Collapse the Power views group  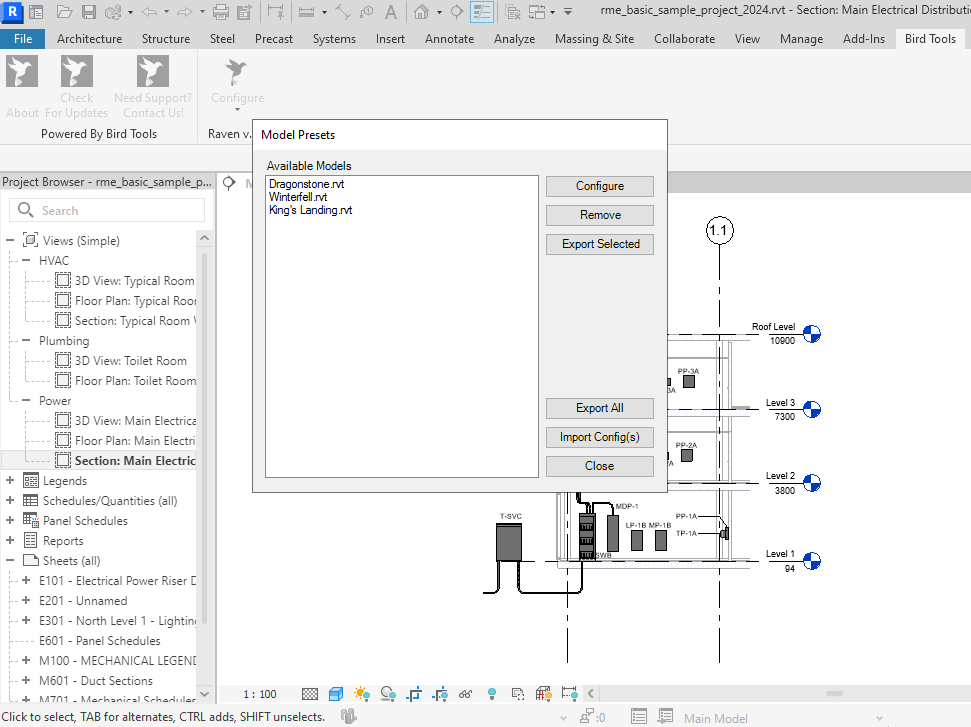(26, 401)
